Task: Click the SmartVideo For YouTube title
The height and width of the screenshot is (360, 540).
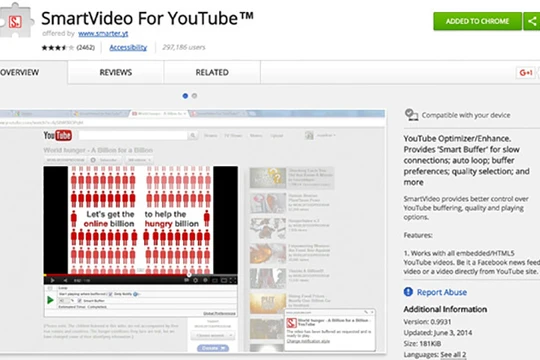Action: [147, 18]
